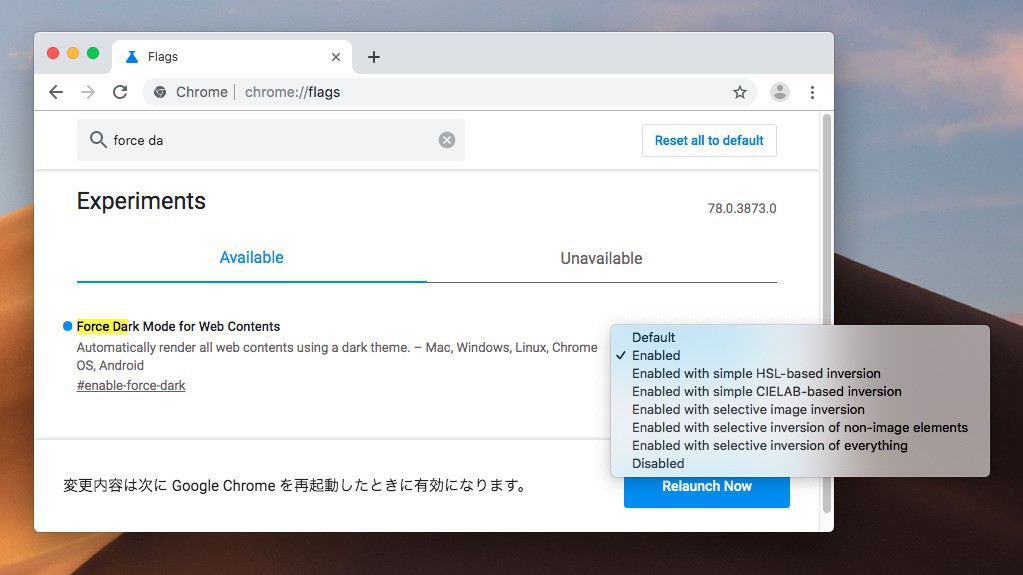The width and height of the screenshot is (1023, 575).
Task: Close the Flags tab
Action: pyautogui.click(x=336, y=57)
